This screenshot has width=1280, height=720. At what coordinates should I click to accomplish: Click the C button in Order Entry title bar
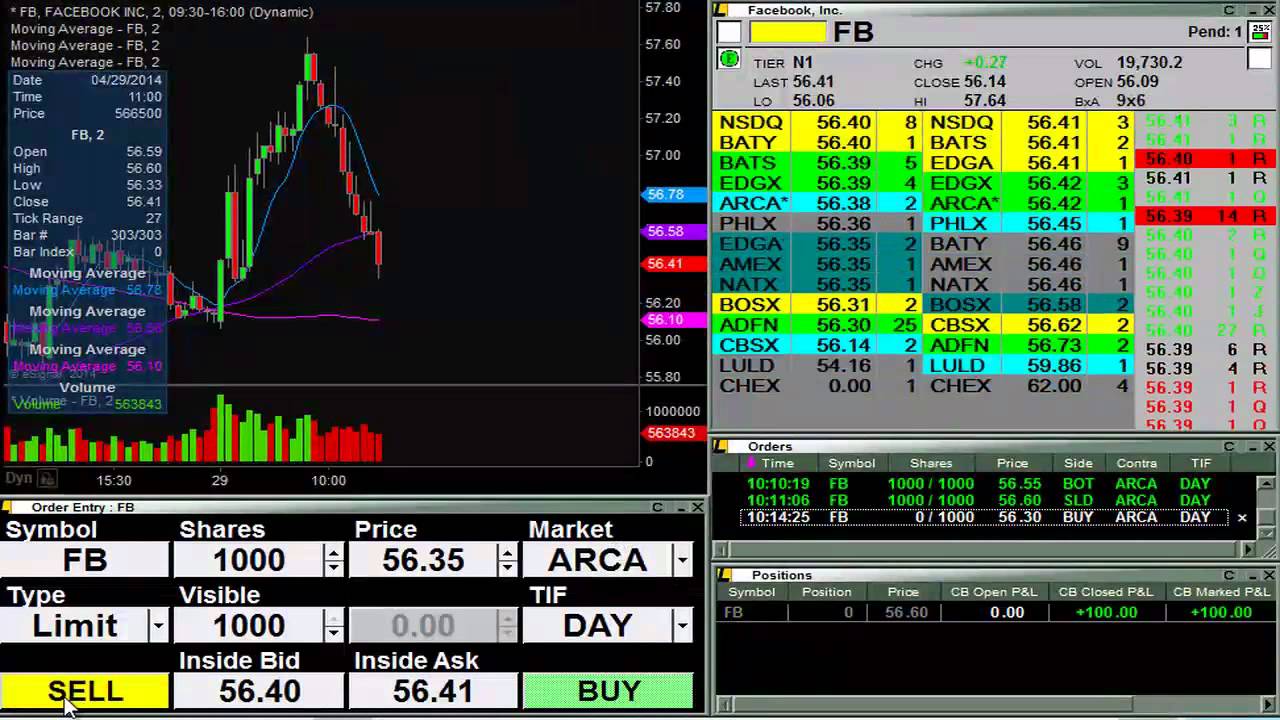point(658,507)
